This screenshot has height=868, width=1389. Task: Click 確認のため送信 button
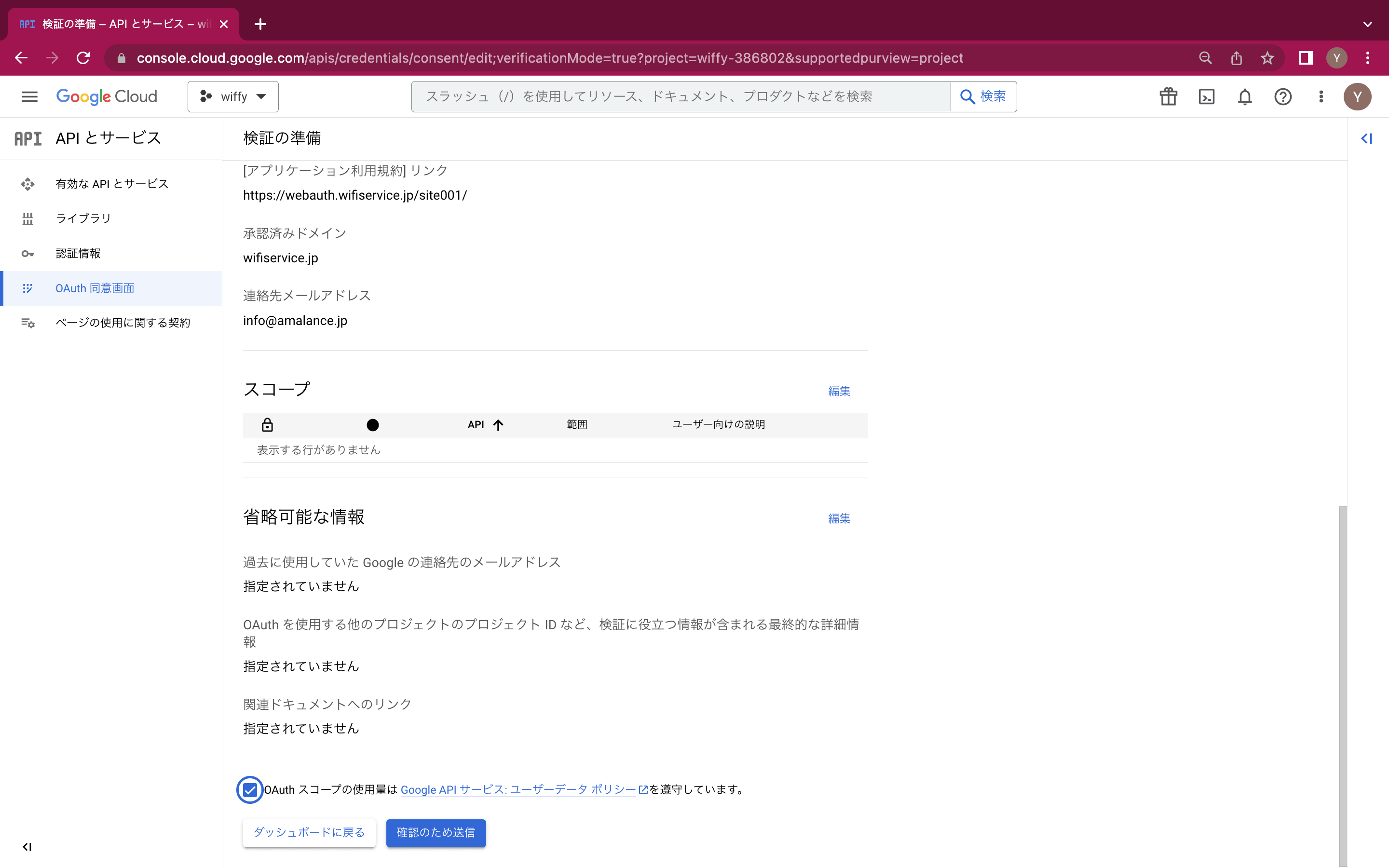[436, 832]
